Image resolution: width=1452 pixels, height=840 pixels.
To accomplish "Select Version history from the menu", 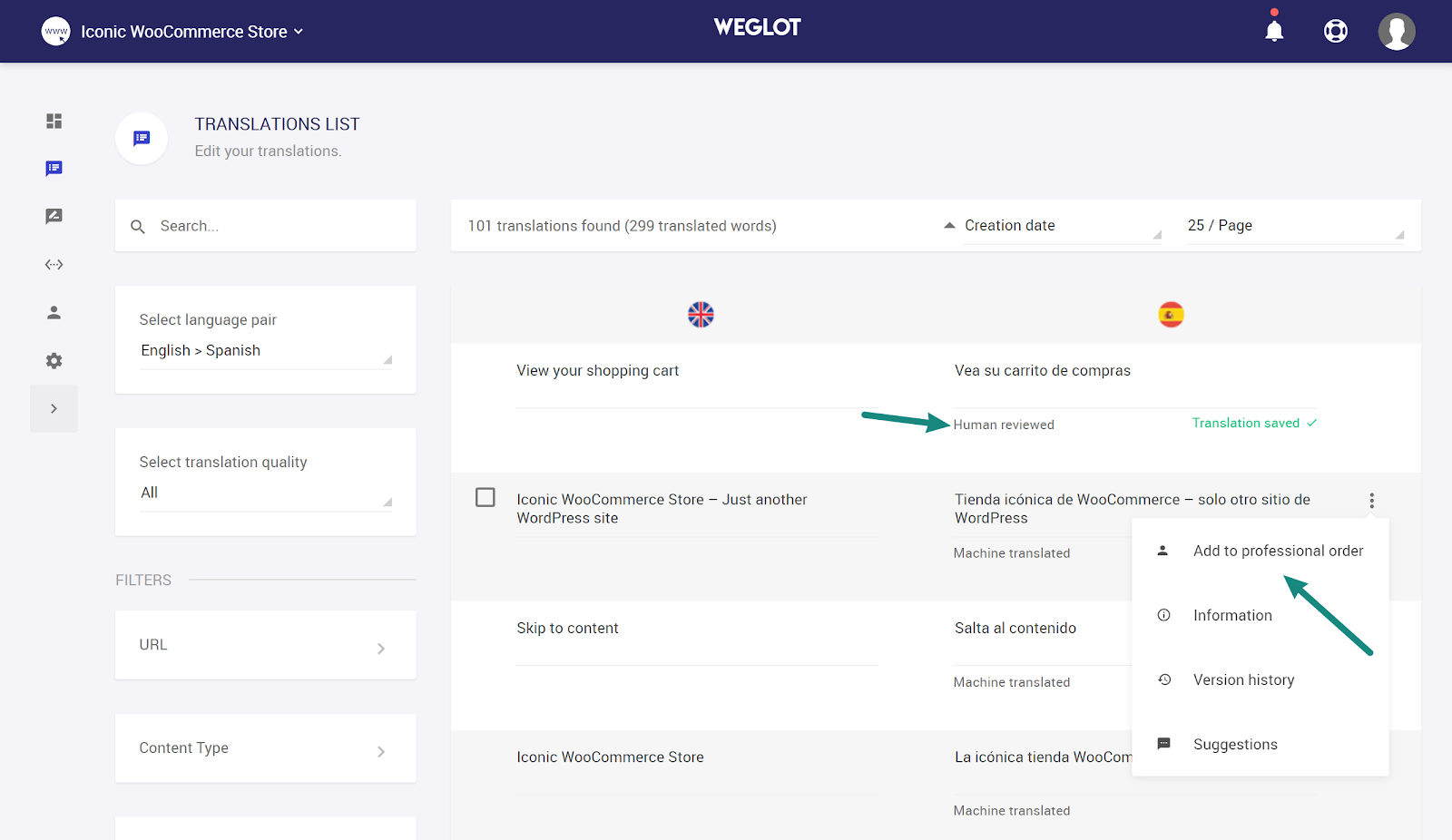I will (1261, 679).
